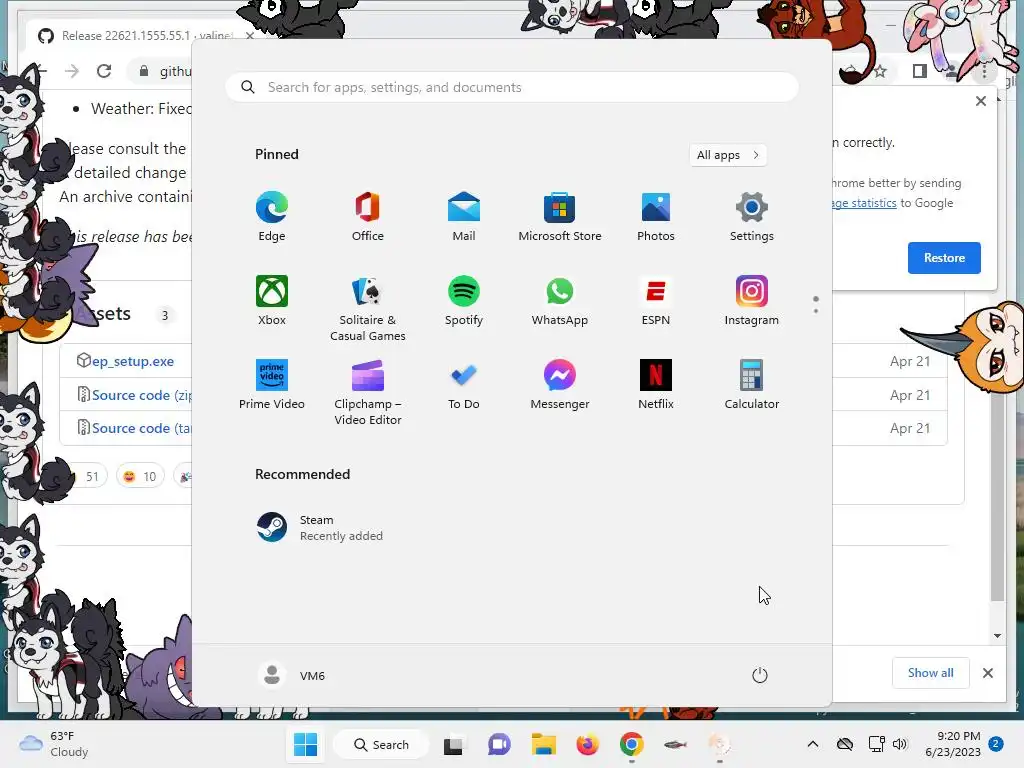Viewport: 1024px width, 768px height.
Task: Download Source code (zip) in Chrome
Action: coord(142,395)
